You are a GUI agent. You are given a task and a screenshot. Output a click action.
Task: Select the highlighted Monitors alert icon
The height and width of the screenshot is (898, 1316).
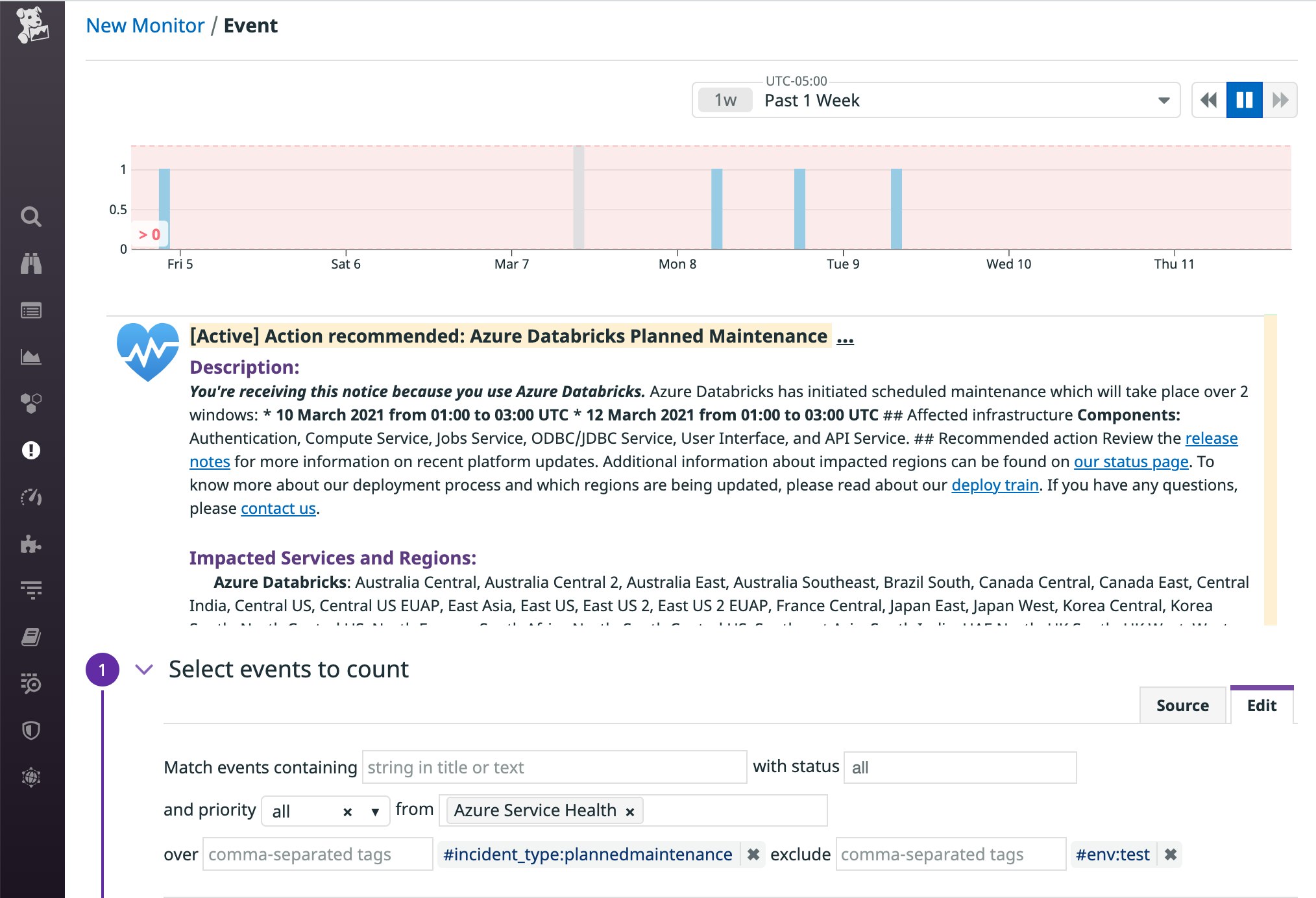(x=32, y=448)
